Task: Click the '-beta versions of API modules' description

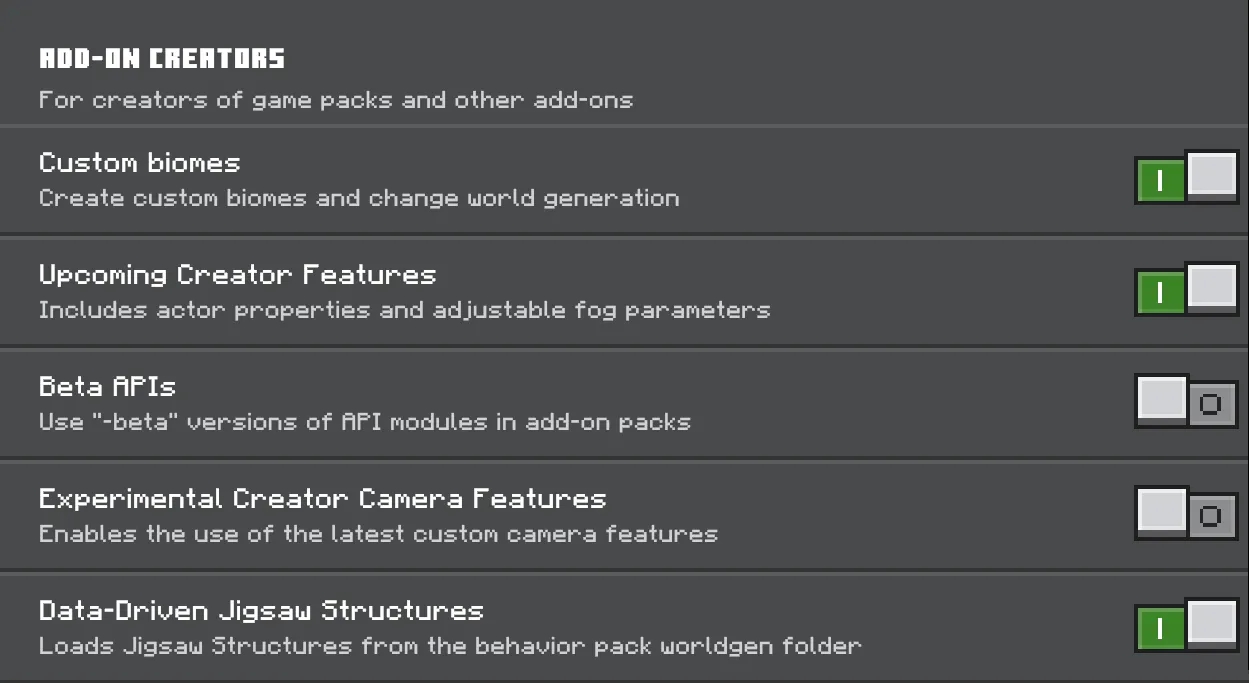Action: point(365,422)
